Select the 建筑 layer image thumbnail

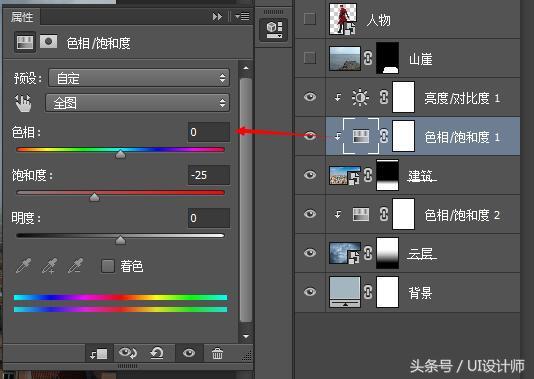(345, 175)
